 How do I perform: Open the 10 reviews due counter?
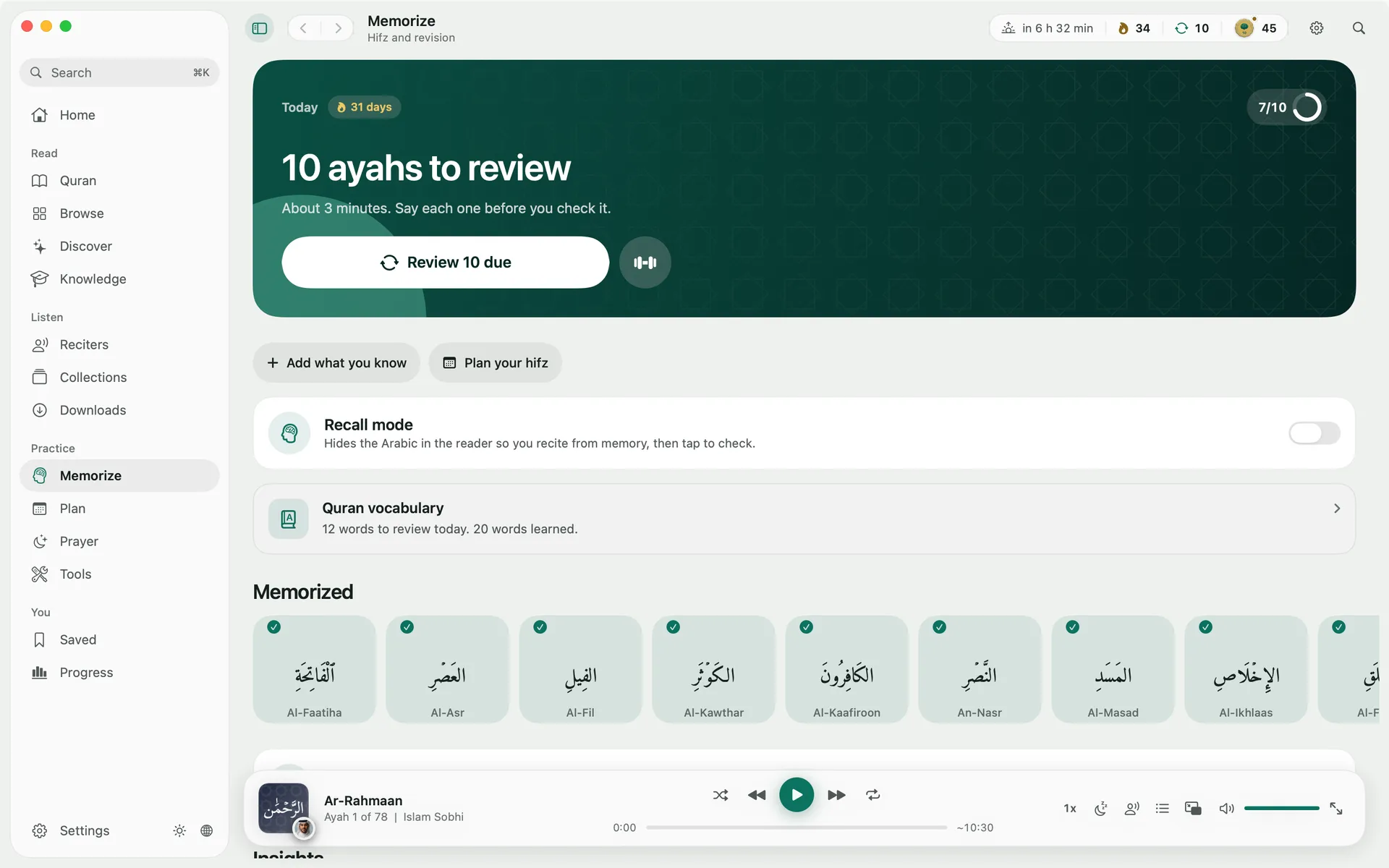point(1192,28)
